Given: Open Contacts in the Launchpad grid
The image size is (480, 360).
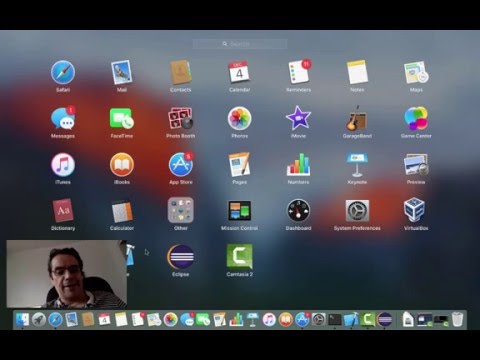Looking at the screenshot, I should 180,72.
